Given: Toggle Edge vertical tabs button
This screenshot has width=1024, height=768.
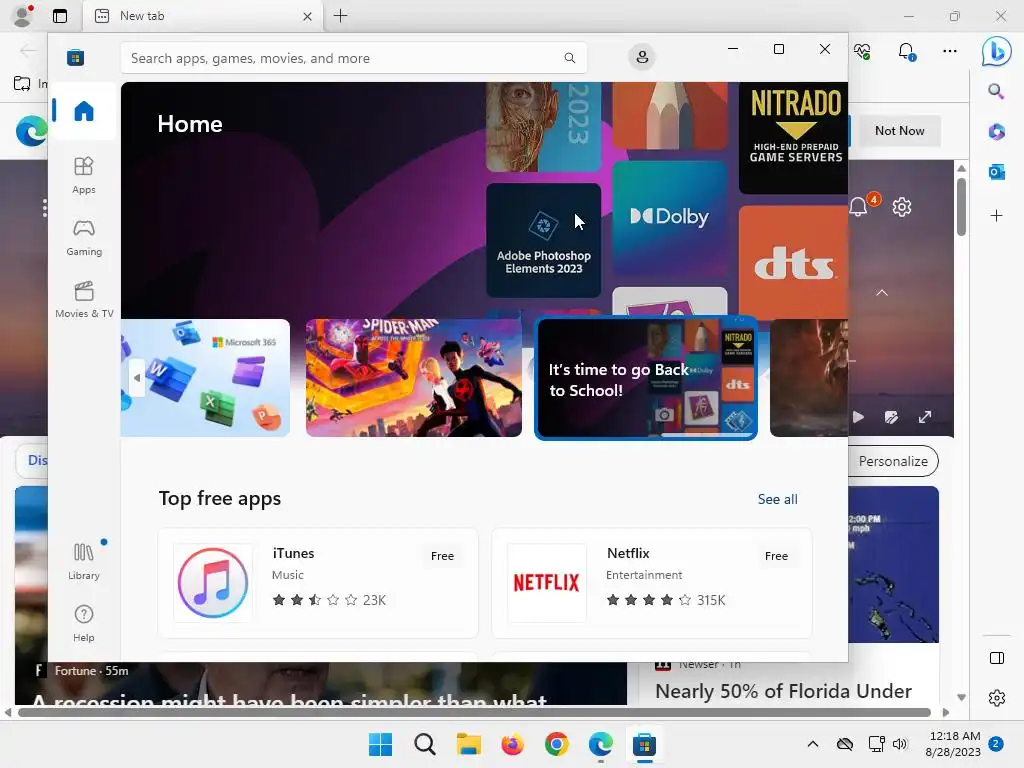Looking at the screenshot, I should coord(60,16).
